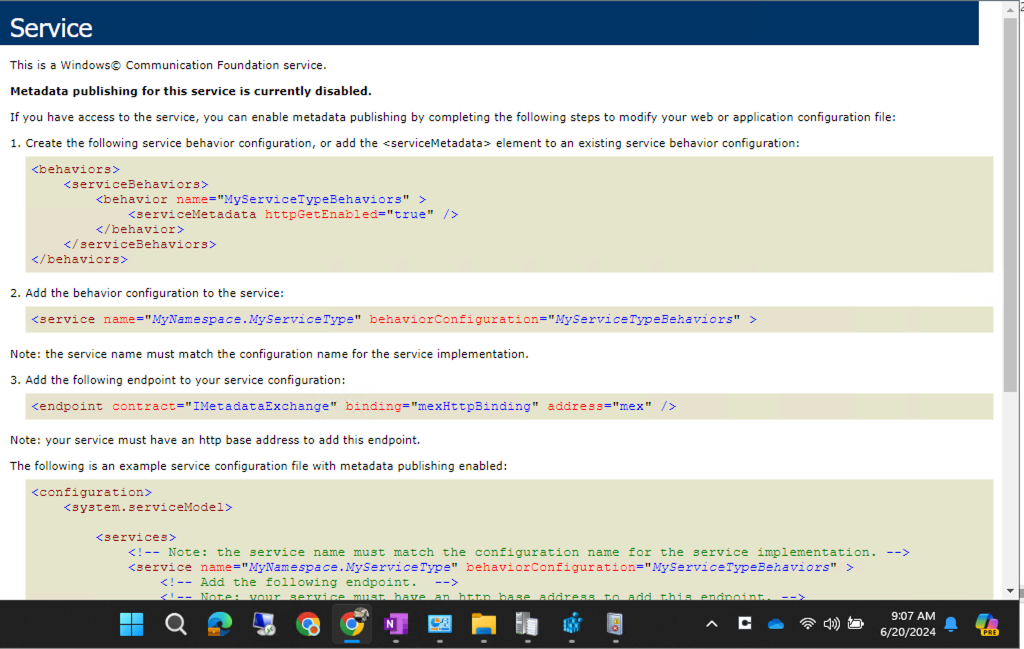
Task: Launch Copilot preview from the taskbar
Action: tap(987, 624)
